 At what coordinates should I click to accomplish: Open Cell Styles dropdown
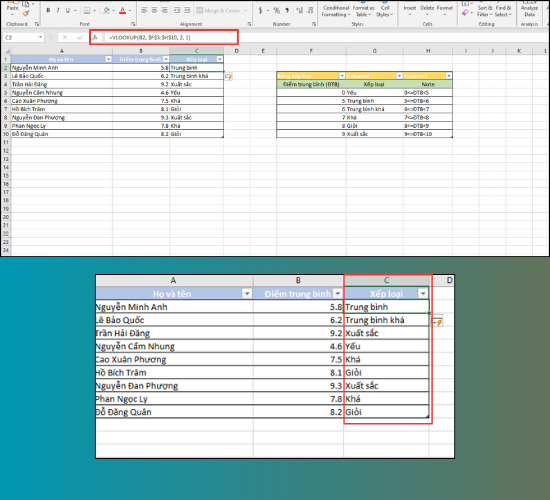coord(385,11)
